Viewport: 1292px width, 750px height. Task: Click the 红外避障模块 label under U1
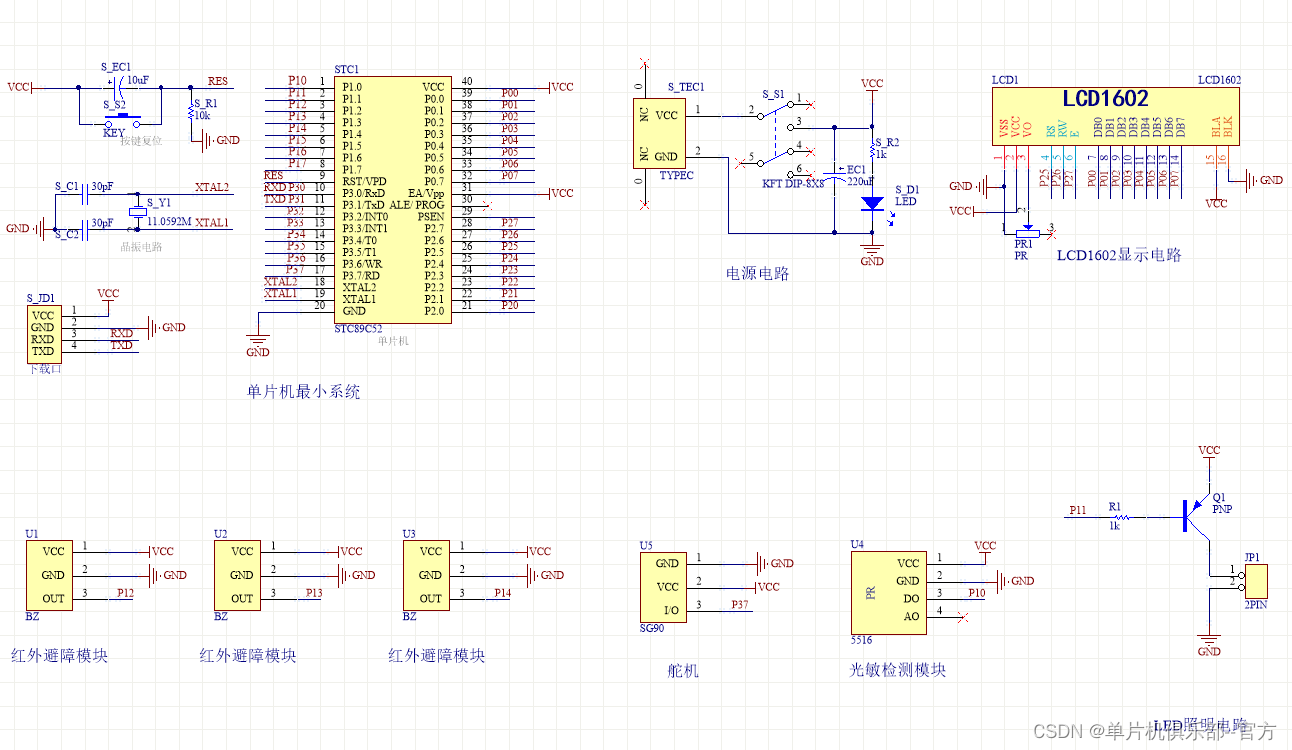tap(59, 656)
